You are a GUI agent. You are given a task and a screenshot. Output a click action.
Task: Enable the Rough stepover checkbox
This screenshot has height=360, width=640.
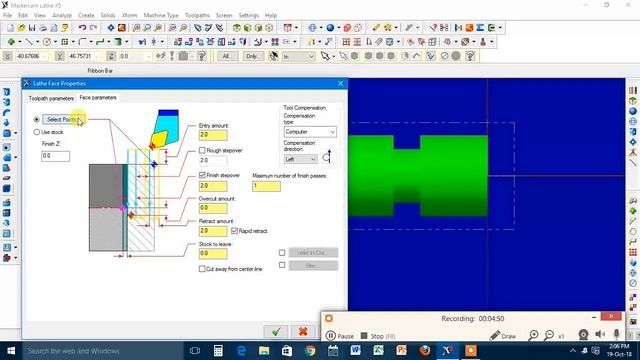(202, 151)
